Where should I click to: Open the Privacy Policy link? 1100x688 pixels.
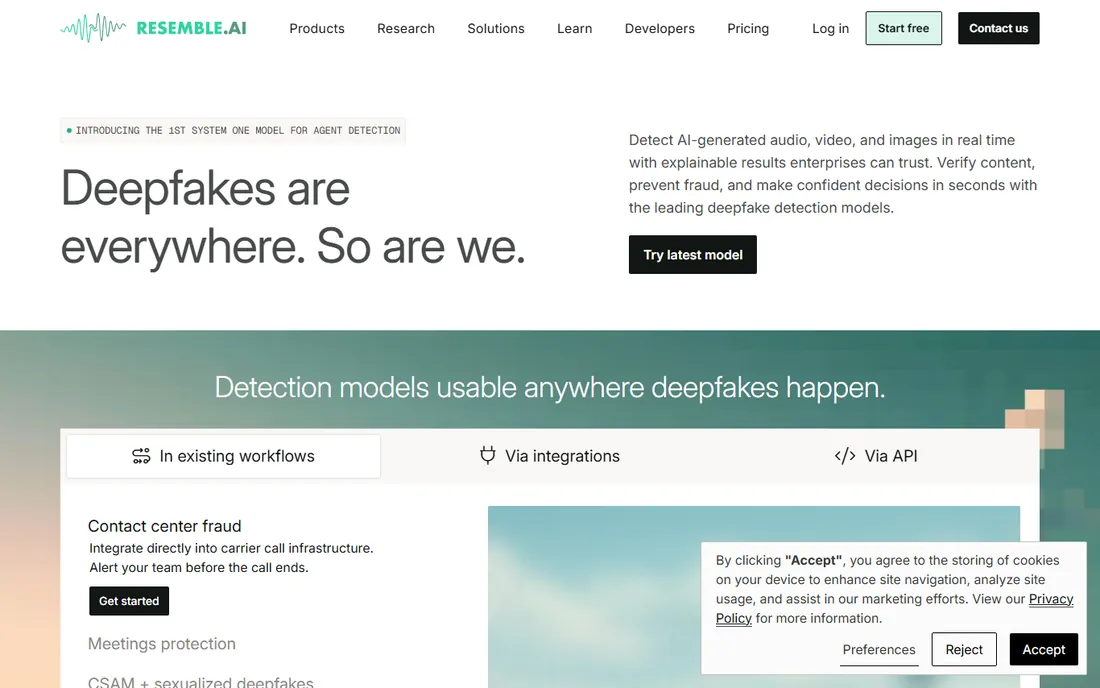[x=1050, y=599]
